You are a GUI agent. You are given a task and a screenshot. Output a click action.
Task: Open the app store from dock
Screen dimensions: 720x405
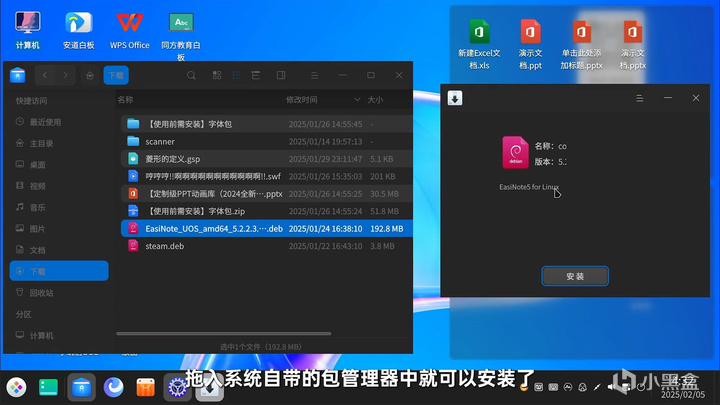coord(146,388)
